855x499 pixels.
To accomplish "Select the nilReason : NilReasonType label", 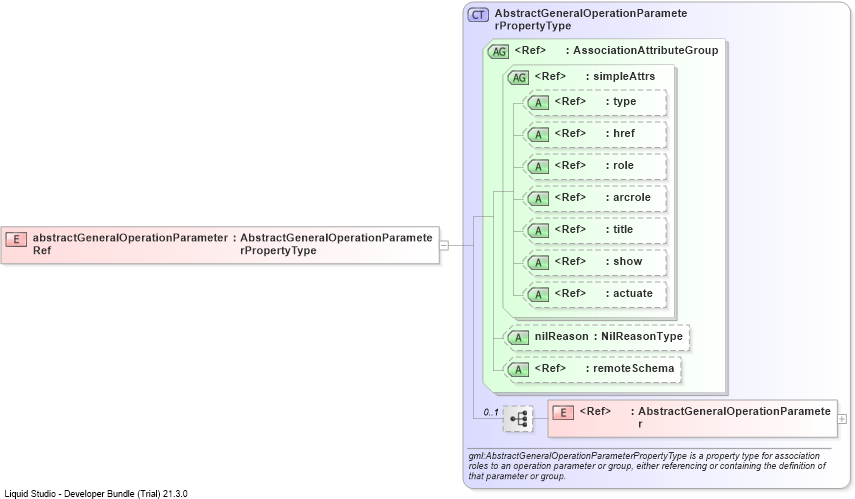I will click(x=609, y=336).
